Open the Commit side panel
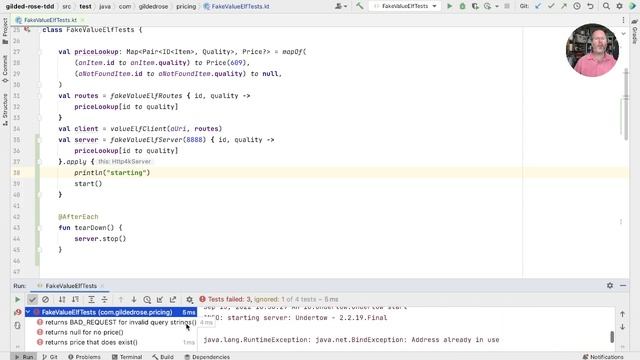The height and width of the screenshot is (360, 640). 5,69
